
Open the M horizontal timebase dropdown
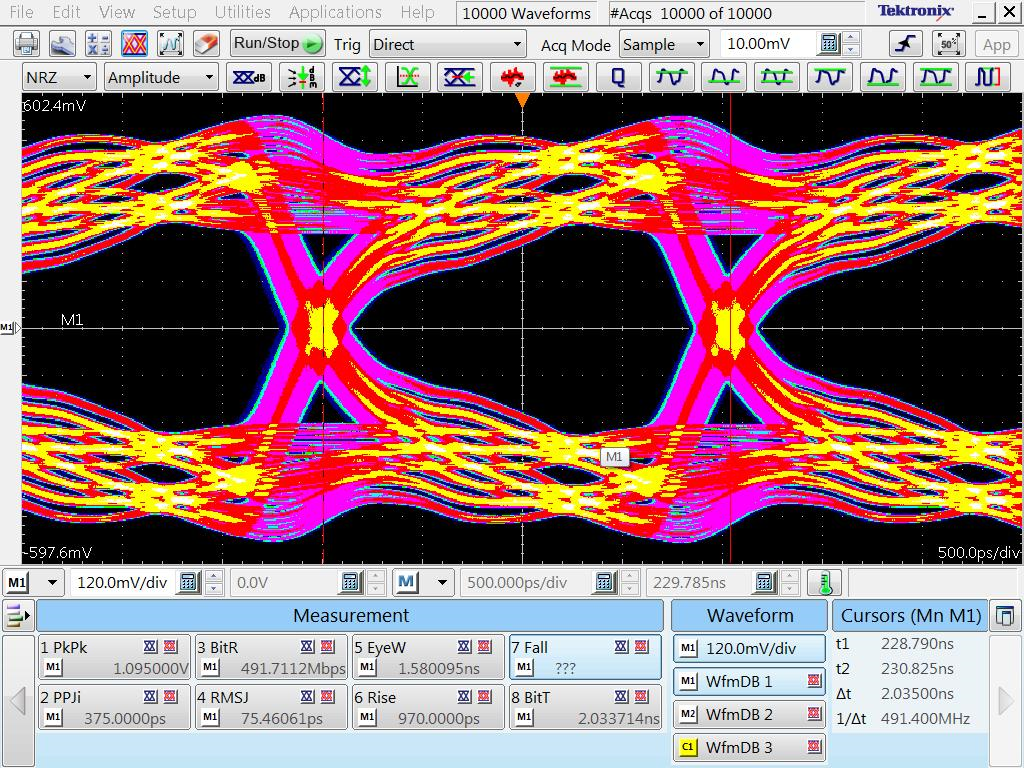(423, 582)
